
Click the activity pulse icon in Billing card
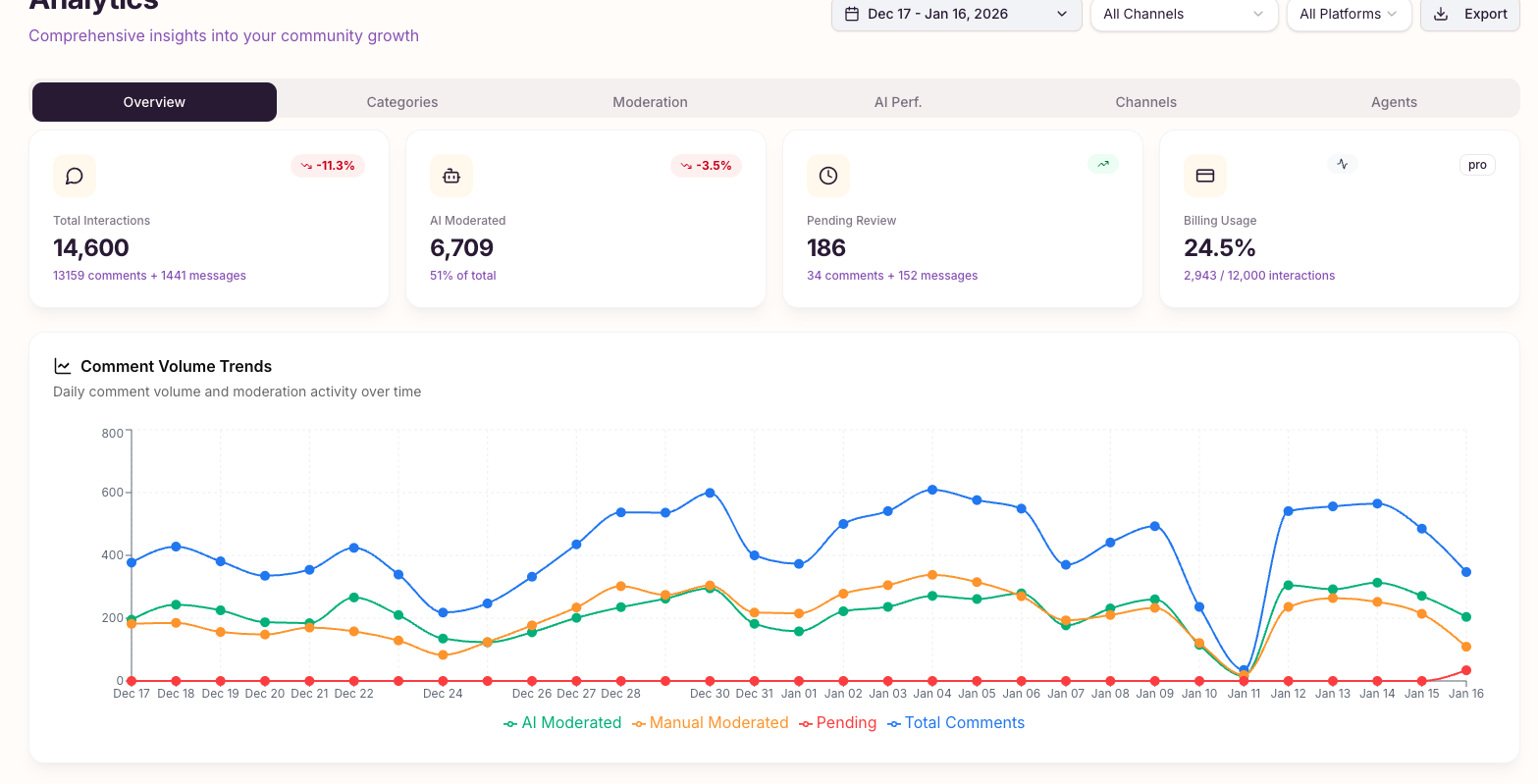click(x=1343, y=165)
